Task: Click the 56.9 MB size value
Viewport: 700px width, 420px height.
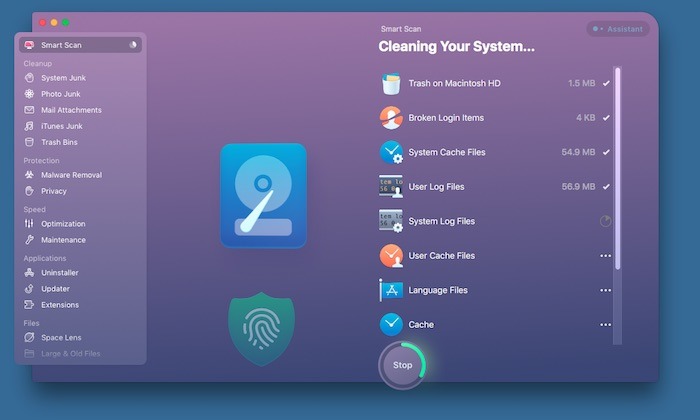Action: (x=578, y=187)
